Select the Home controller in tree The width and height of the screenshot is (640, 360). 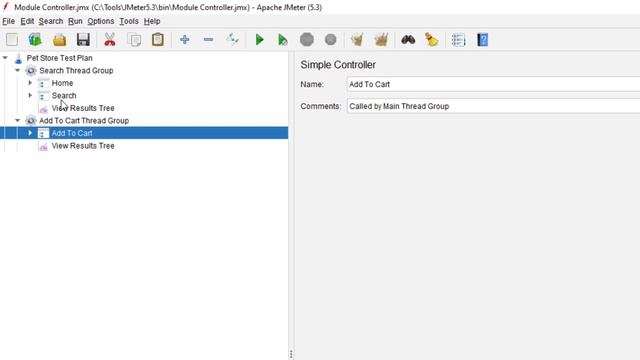[62, 83]
